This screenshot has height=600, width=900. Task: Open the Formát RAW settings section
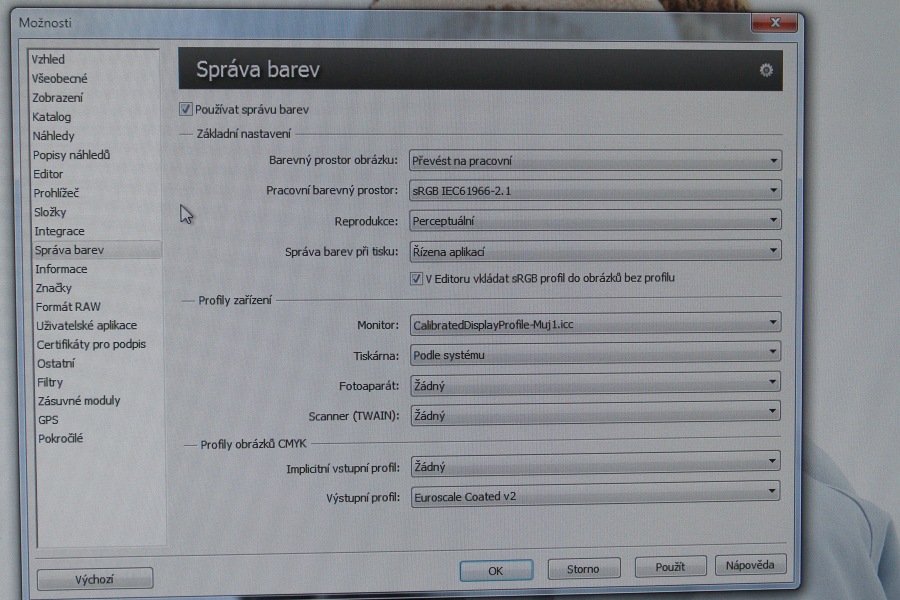(x=68, y=306)
